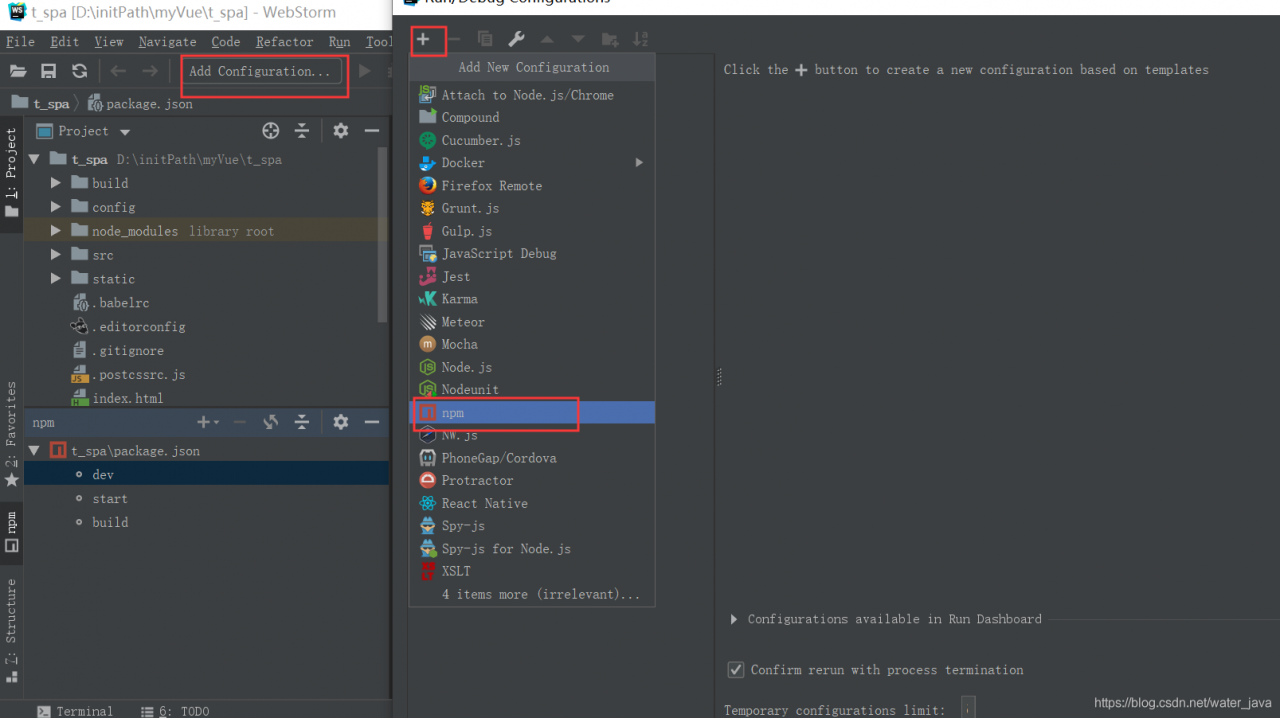The width and height of the screenshot is (1280, 718).
Task: Open the Run menu
Action: point(339,41)
